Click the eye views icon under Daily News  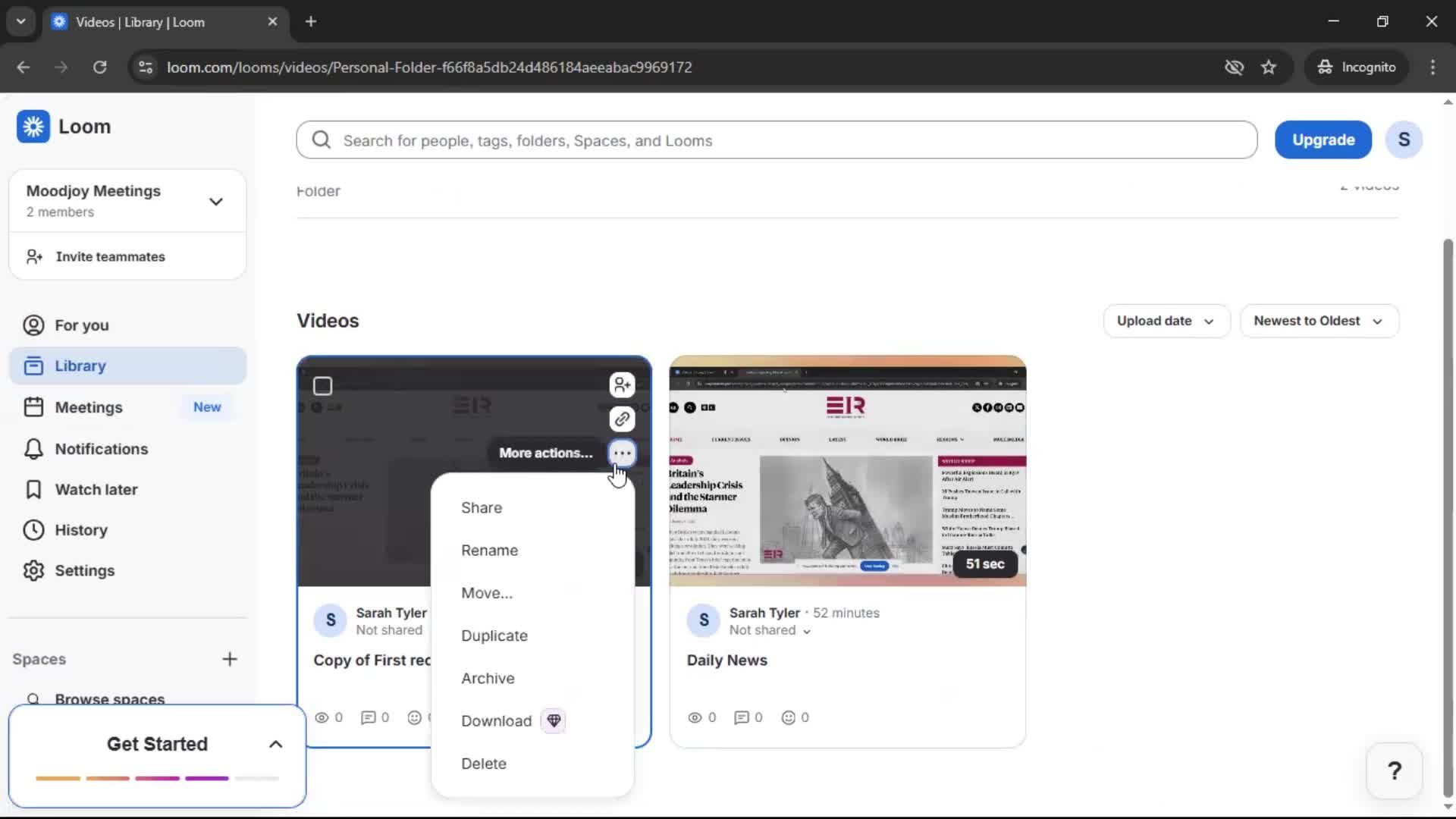point(697,717)
